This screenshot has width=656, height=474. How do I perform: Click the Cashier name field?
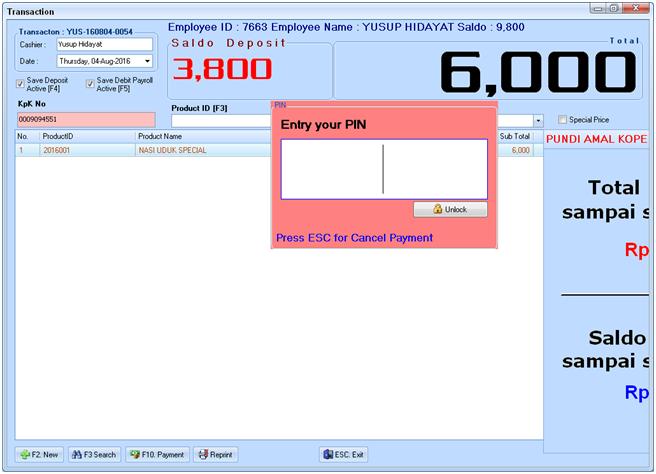104,44
